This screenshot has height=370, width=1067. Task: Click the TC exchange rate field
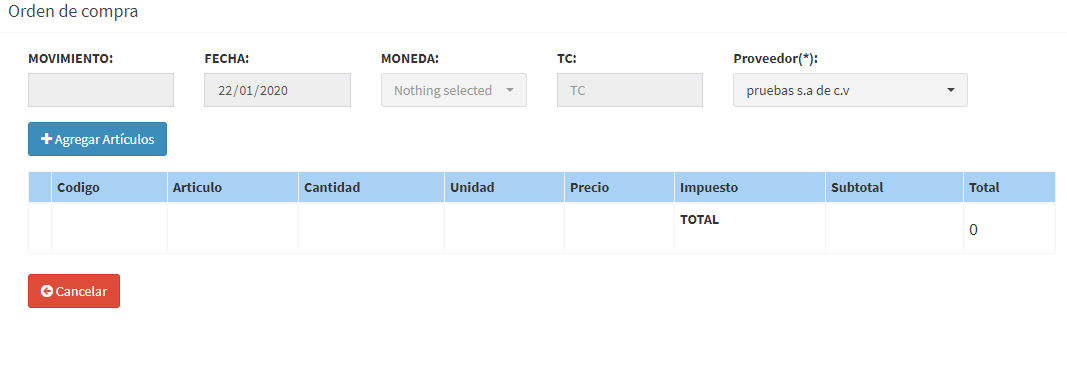[x=629, y=90]
